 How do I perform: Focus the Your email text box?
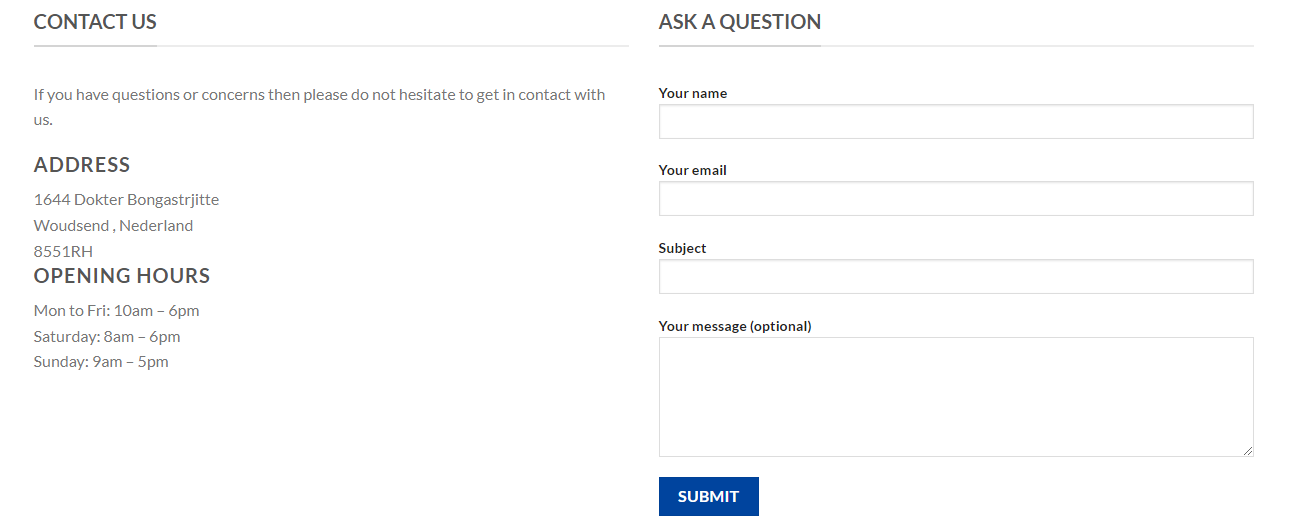955,198
